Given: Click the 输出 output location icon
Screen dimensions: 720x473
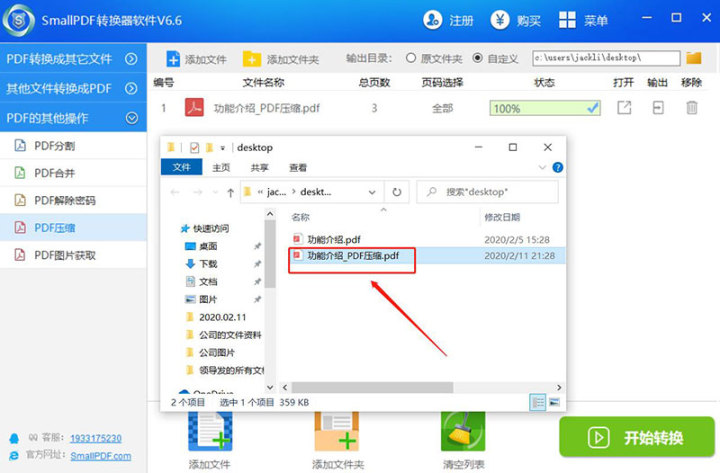Looking at the screenshot, I should pyautogui.click(x=658, y=108).
